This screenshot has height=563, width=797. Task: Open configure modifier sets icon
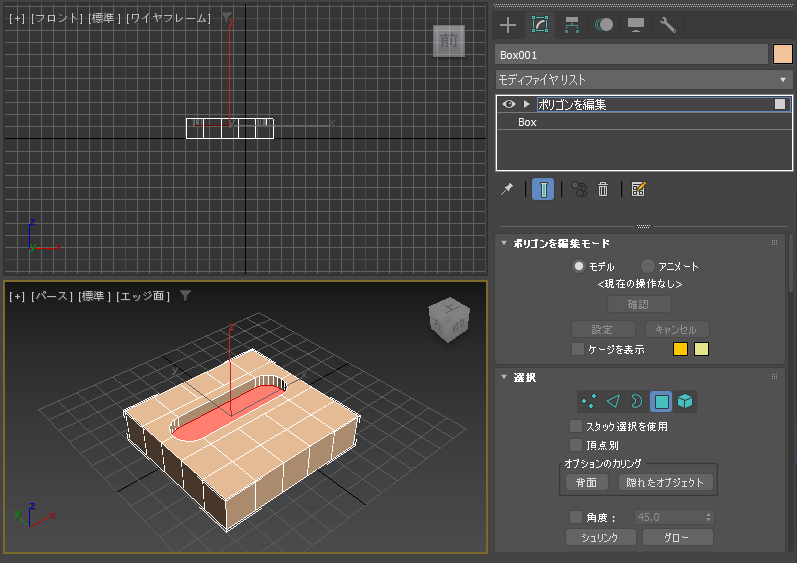(638, 190)
